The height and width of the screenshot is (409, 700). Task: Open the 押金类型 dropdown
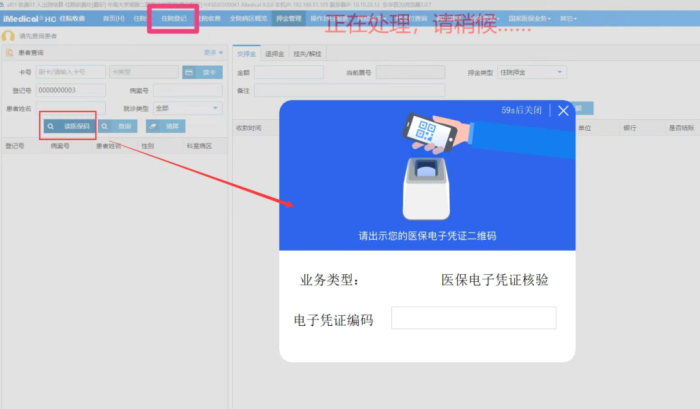532,72
